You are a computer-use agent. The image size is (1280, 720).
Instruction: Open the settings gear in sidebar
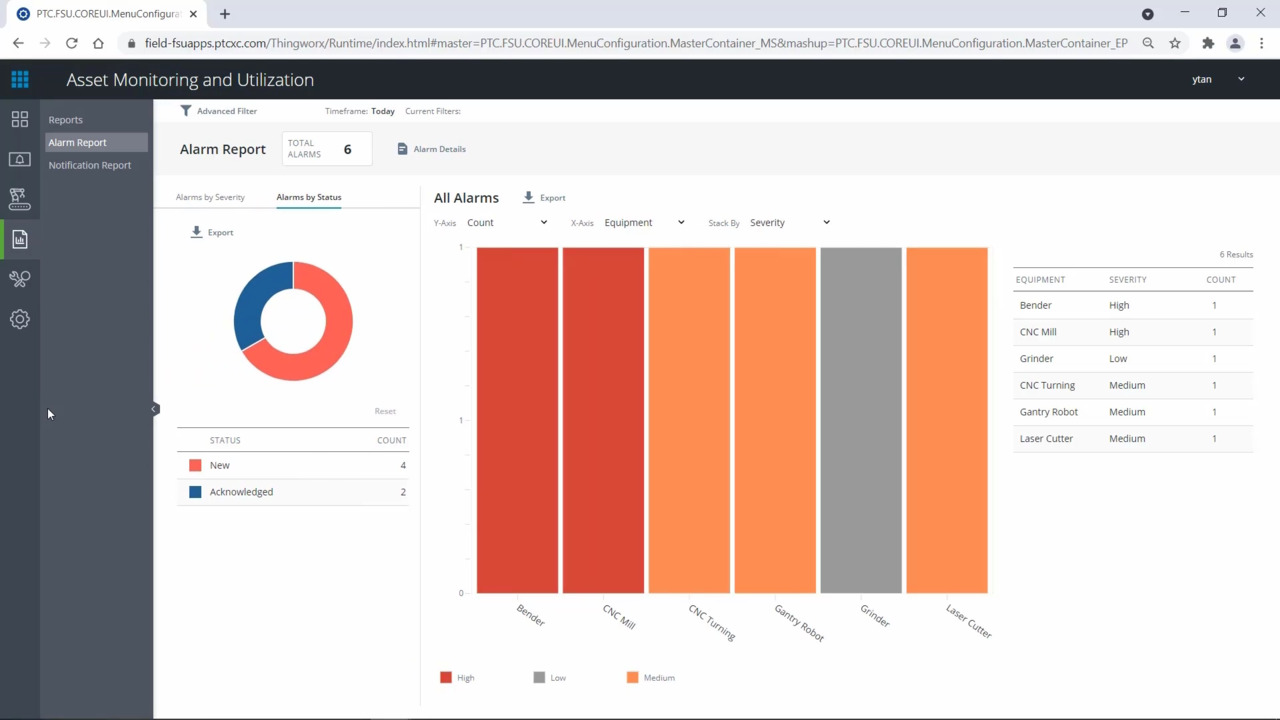coord(20,318)
